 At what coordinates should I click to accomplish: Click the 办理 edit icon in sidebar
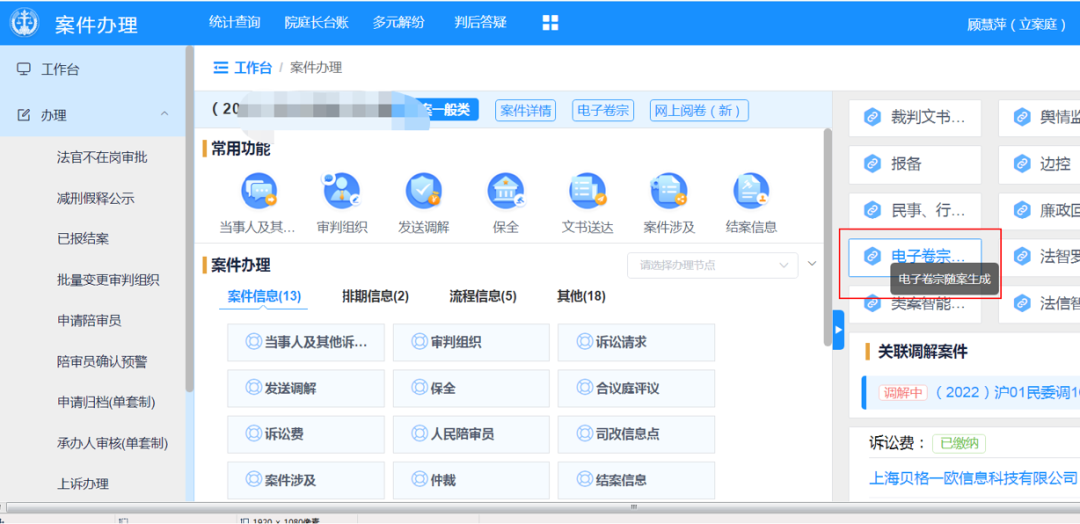click(x=23, y=114)
